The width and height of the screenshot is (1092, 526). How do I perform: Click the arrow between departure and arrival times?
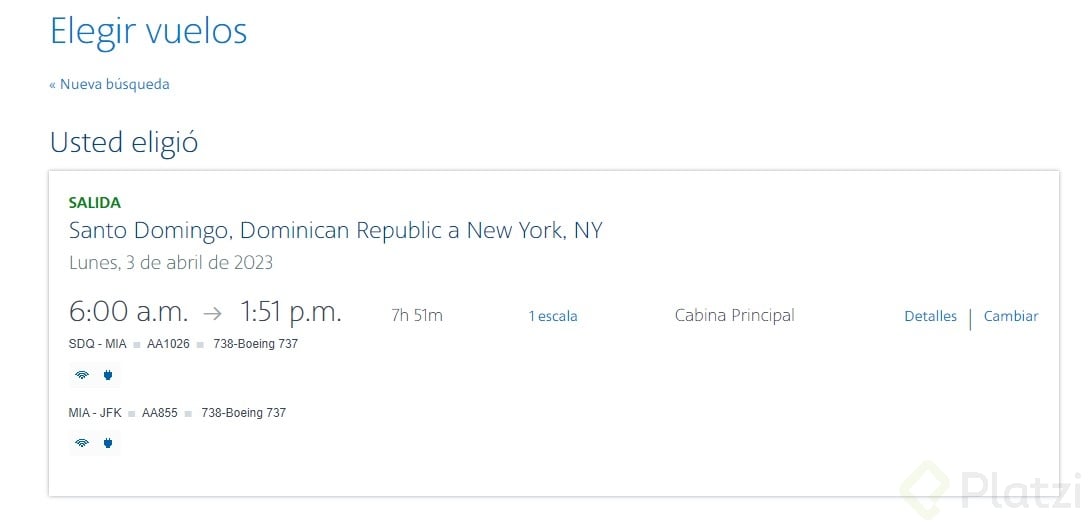click(x=212, y=313)
